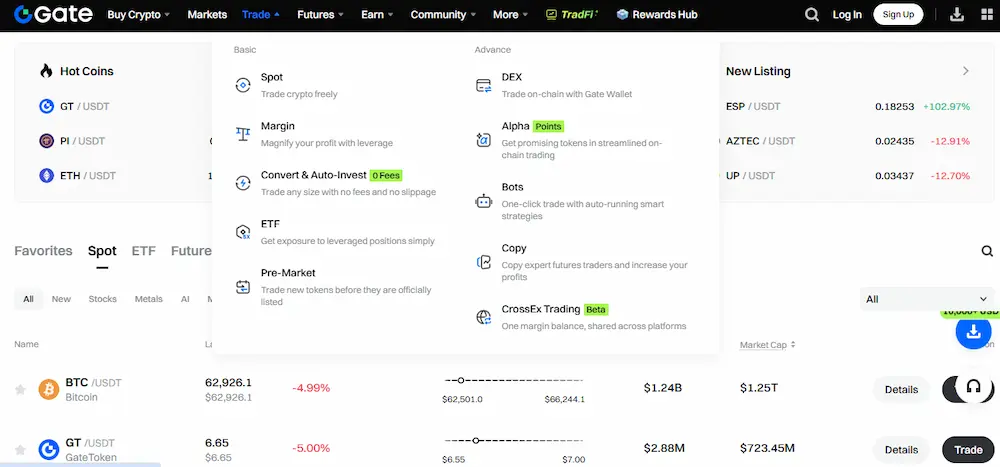
Task: Click the Copy trading icon
Action: coord(484,262)
